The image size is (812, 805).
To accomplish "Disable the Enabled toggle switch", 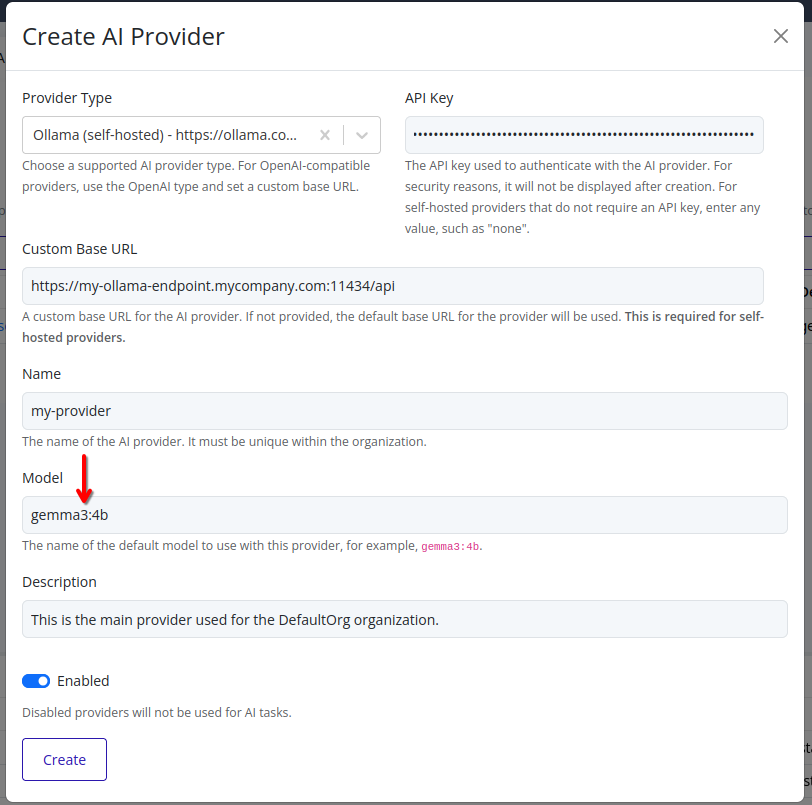I will (x=36, y=681).
